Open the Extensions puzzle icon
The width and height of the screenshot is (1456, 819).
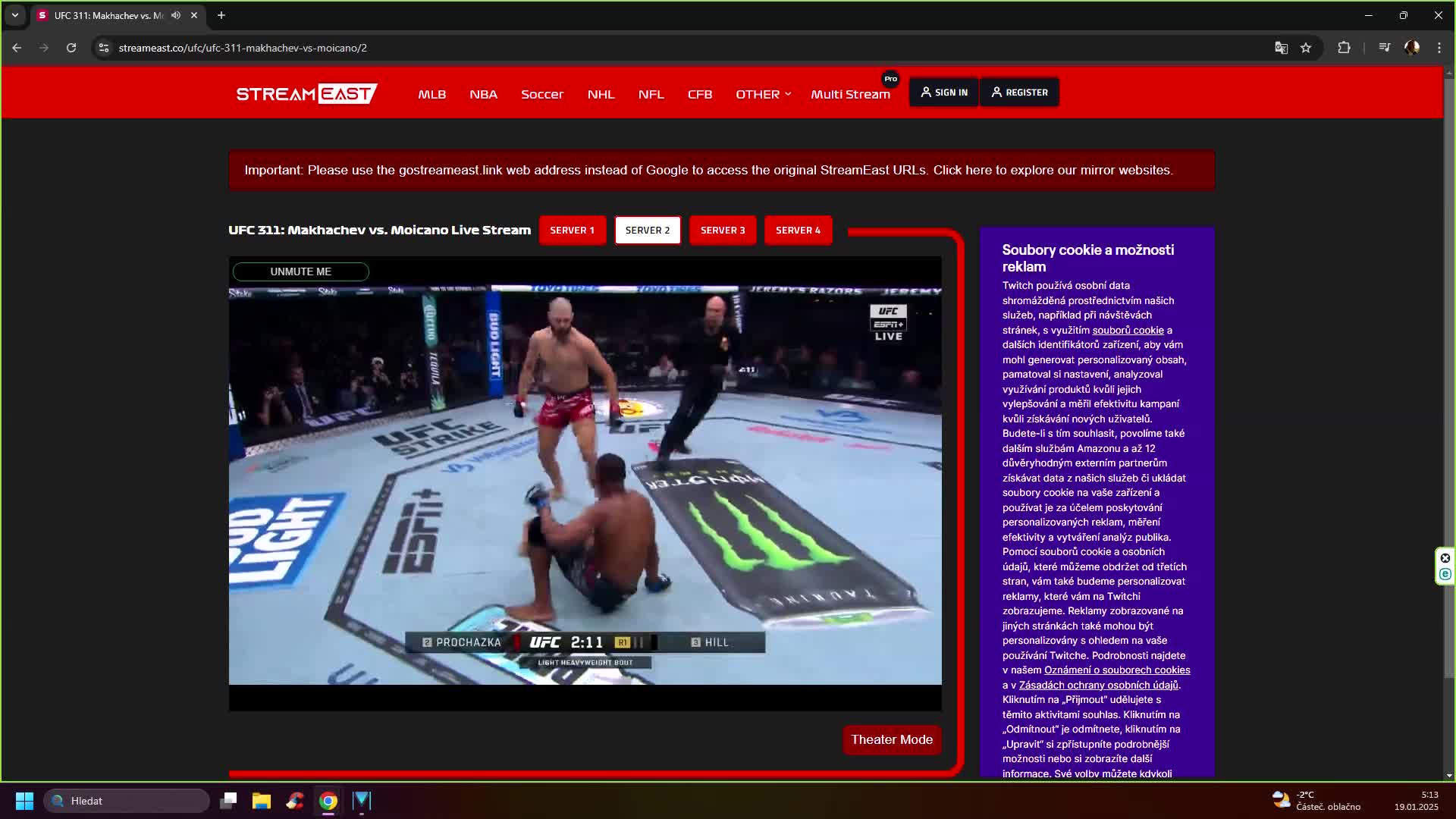(x=1344, y=48)
